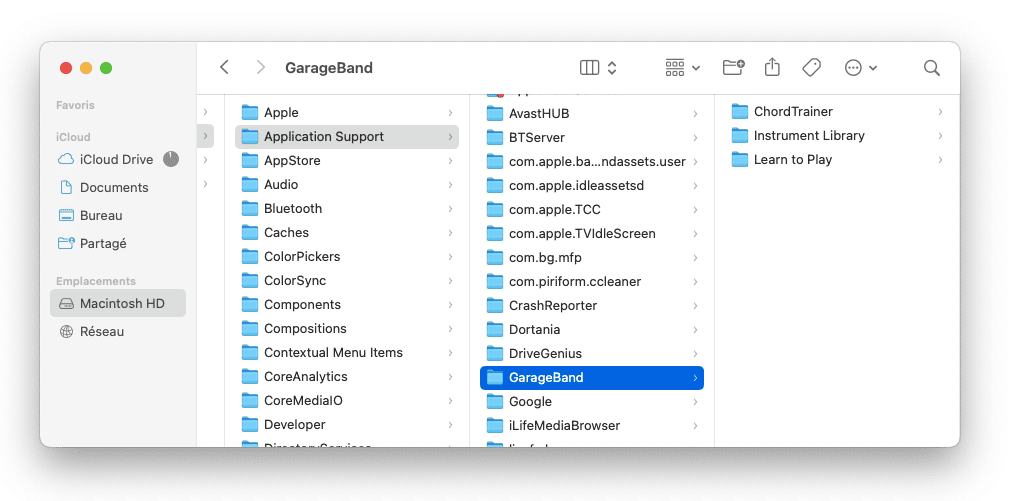The width and height of the screenshot is (1029, 501).
Task: Select the Developer folder
Action: pyautogui.click(x=346, y=425)
